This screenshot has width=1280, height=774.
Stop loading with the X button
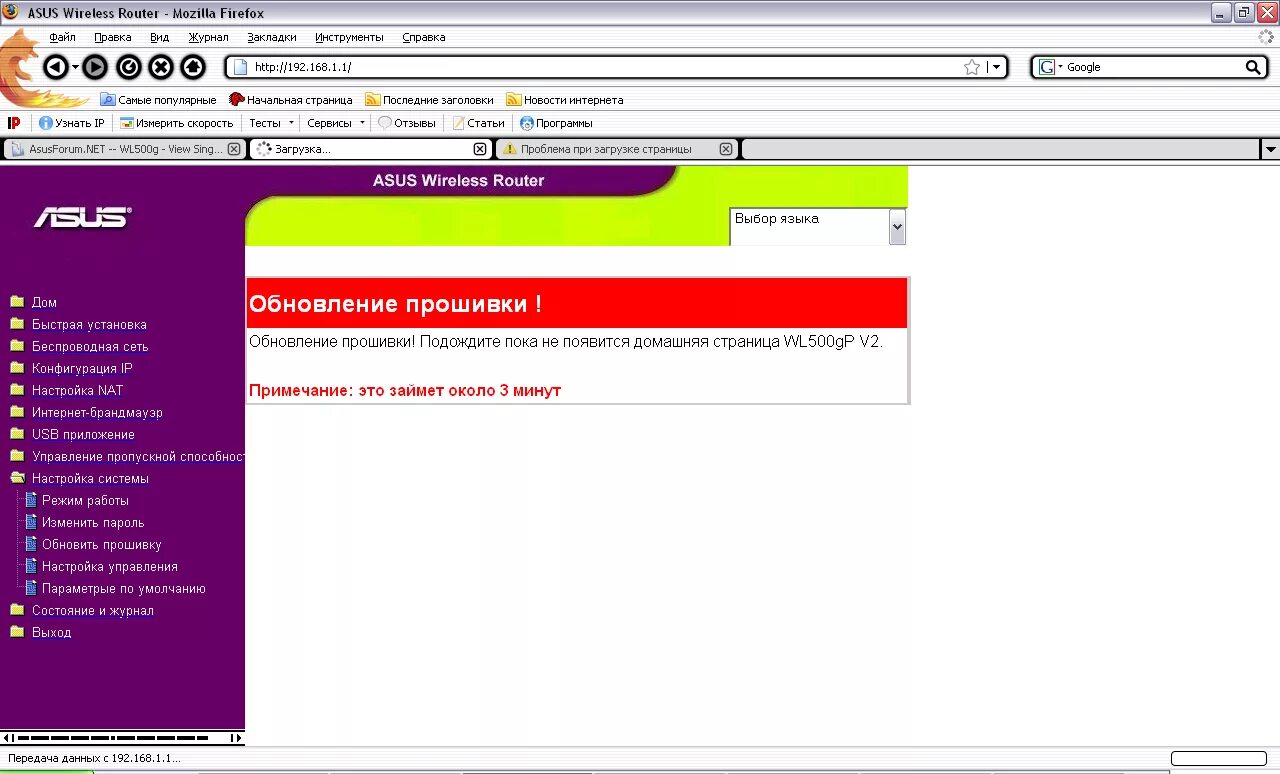pyautogui.click(x=161, y=67)
